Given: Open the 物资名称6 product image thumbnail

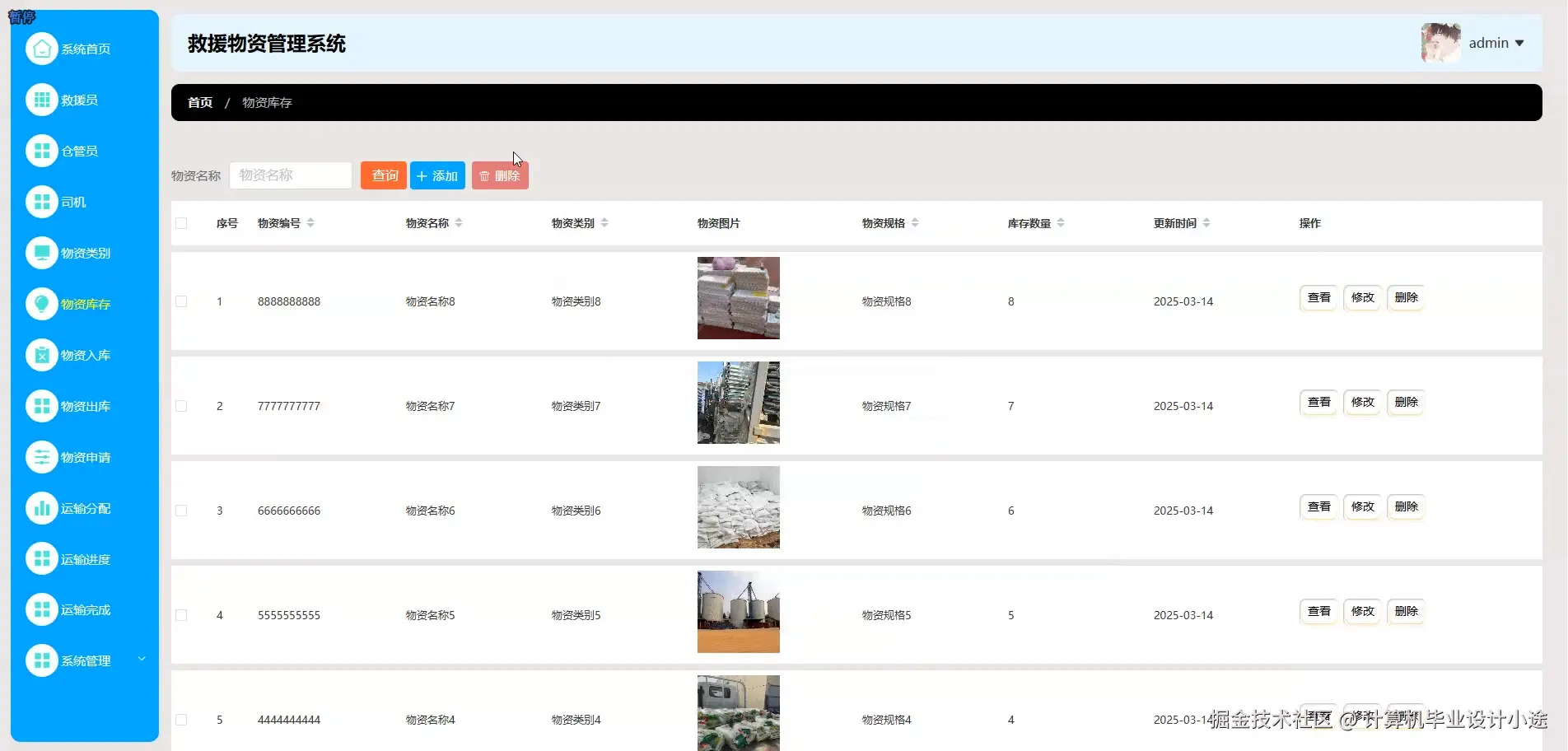Looking at the screenshot, I should click(x=739, y=507).
